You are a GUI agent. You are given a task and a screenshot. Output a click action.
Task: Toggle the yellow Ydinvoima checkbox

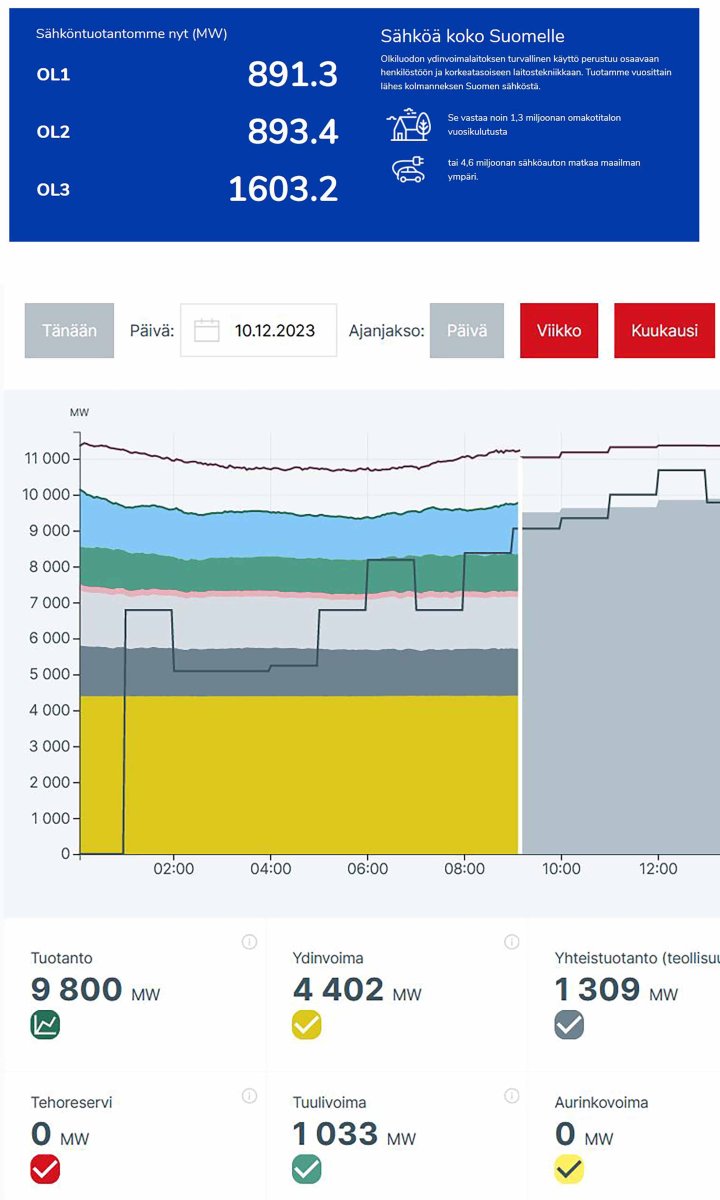tap(307, 1025)
